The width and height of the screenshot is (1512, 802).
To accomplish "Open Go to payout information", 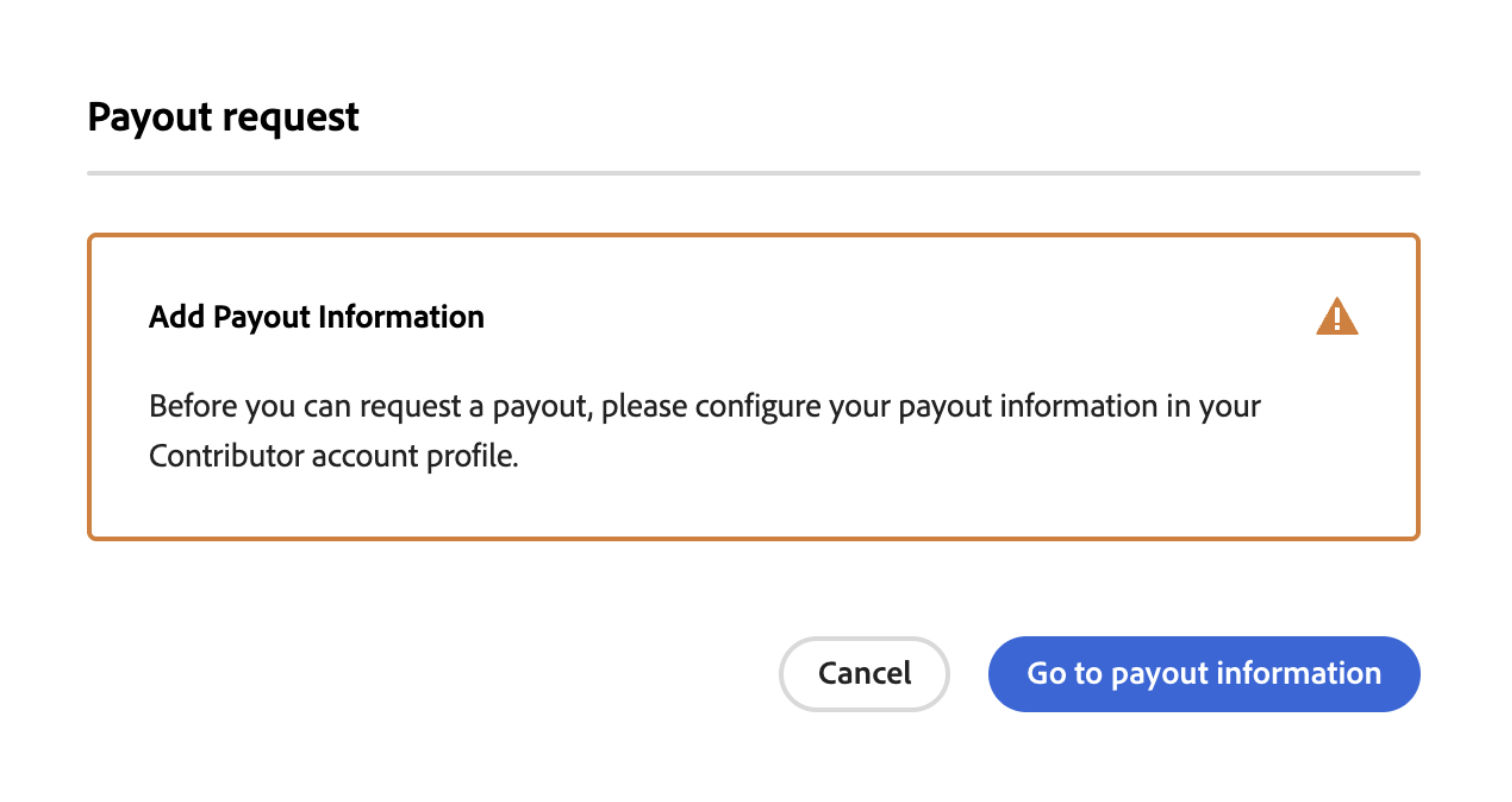I will point(1204,673).
